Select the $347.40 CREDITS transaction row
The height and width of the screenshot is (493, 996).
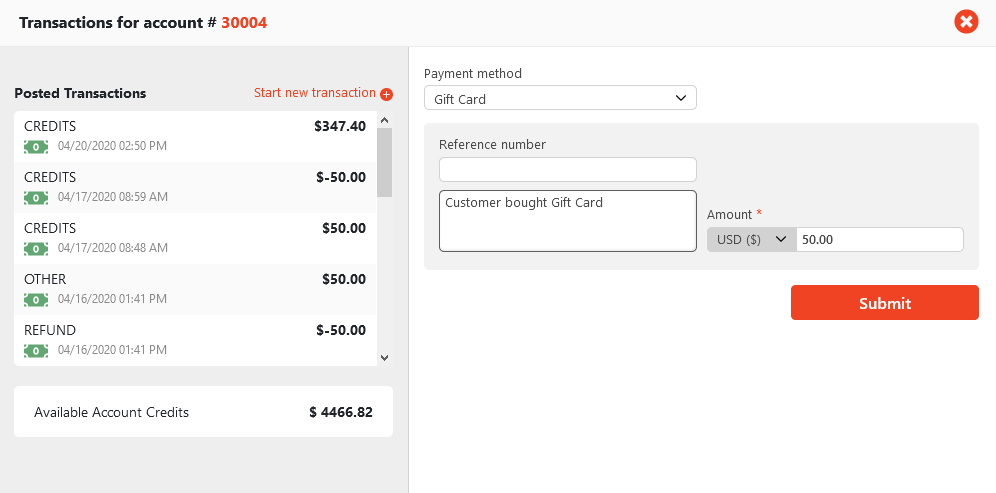195,136
